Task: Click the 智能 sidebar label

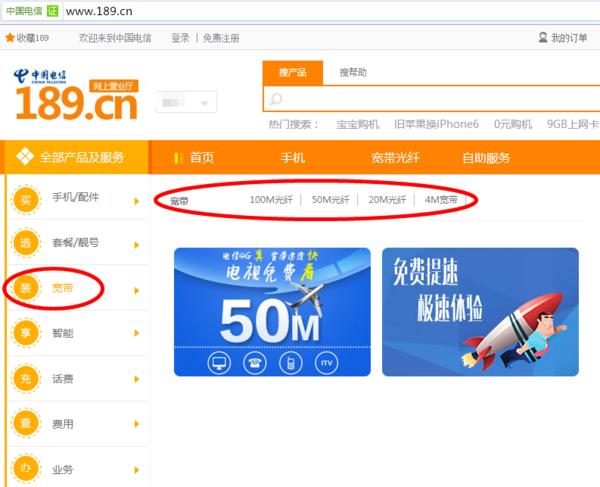Action: tap(62, 333)
